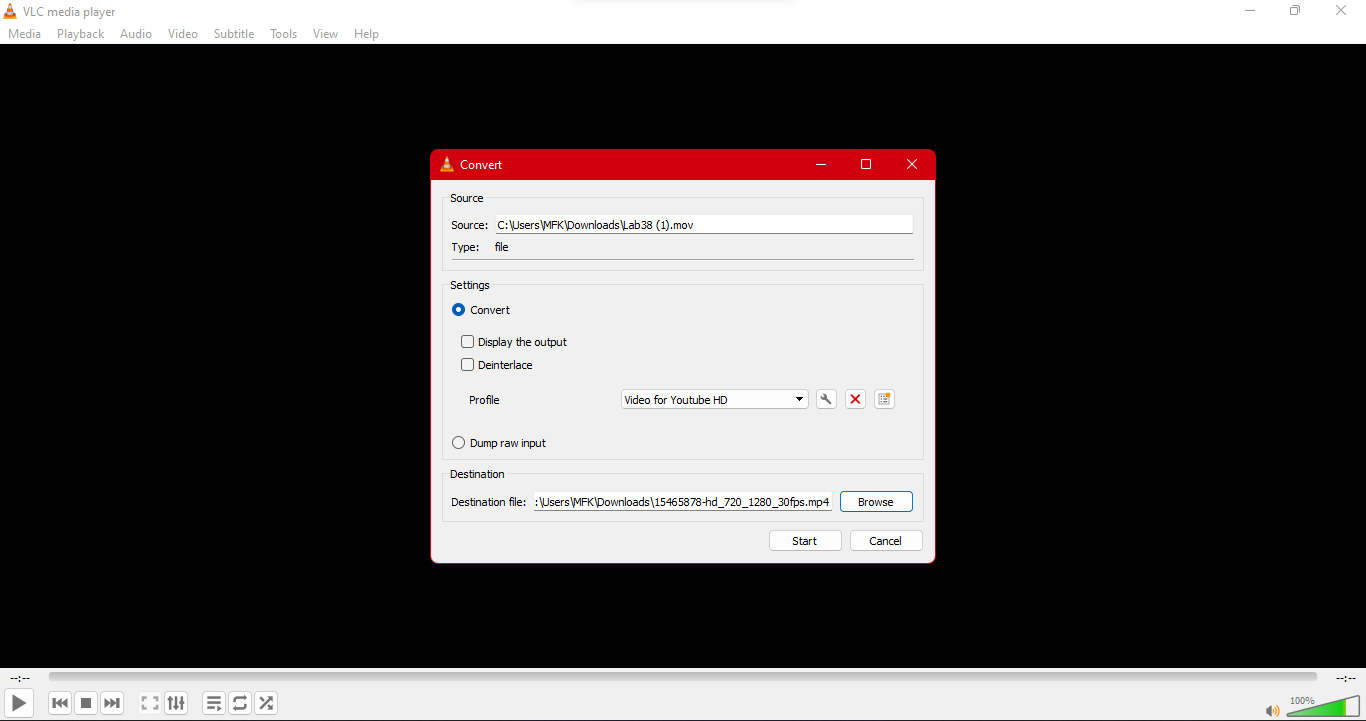This screenshot has width=1366, height=721.
Task: Click the volume slider at 100%
Action: pos(1323,708)
